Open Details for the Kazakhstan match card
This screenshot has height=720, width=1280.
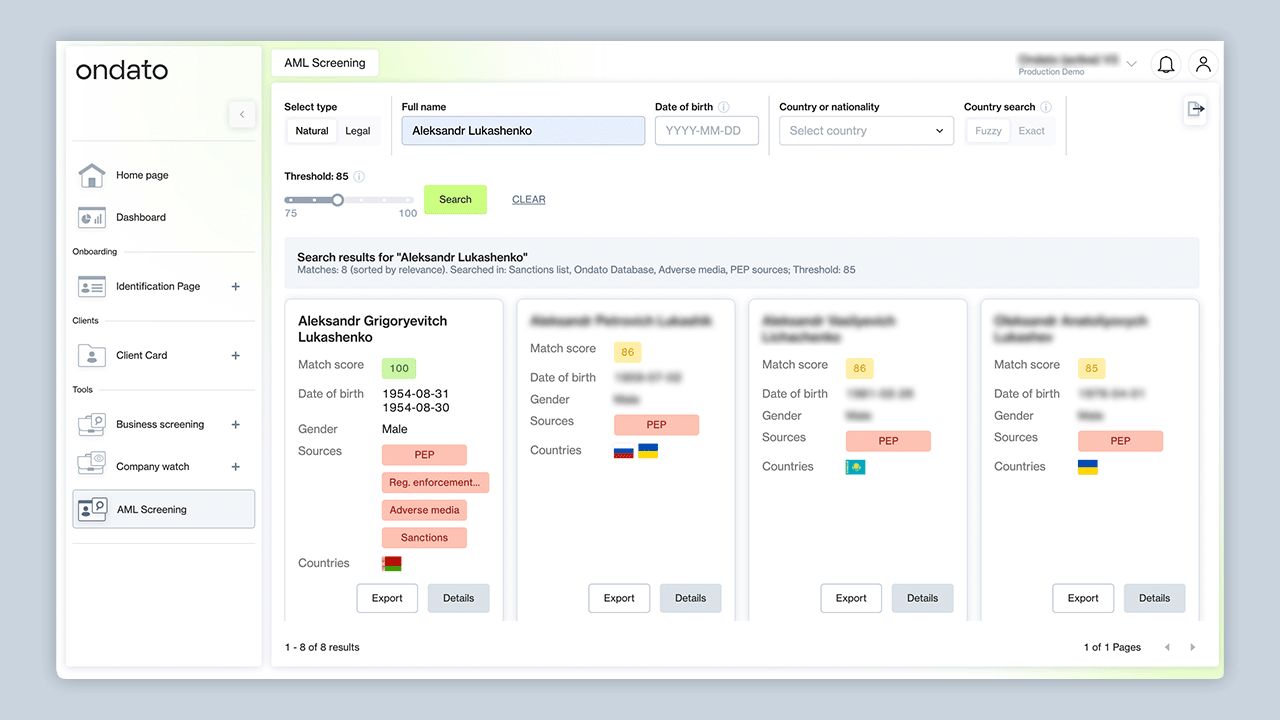click(x=923, y=598)
